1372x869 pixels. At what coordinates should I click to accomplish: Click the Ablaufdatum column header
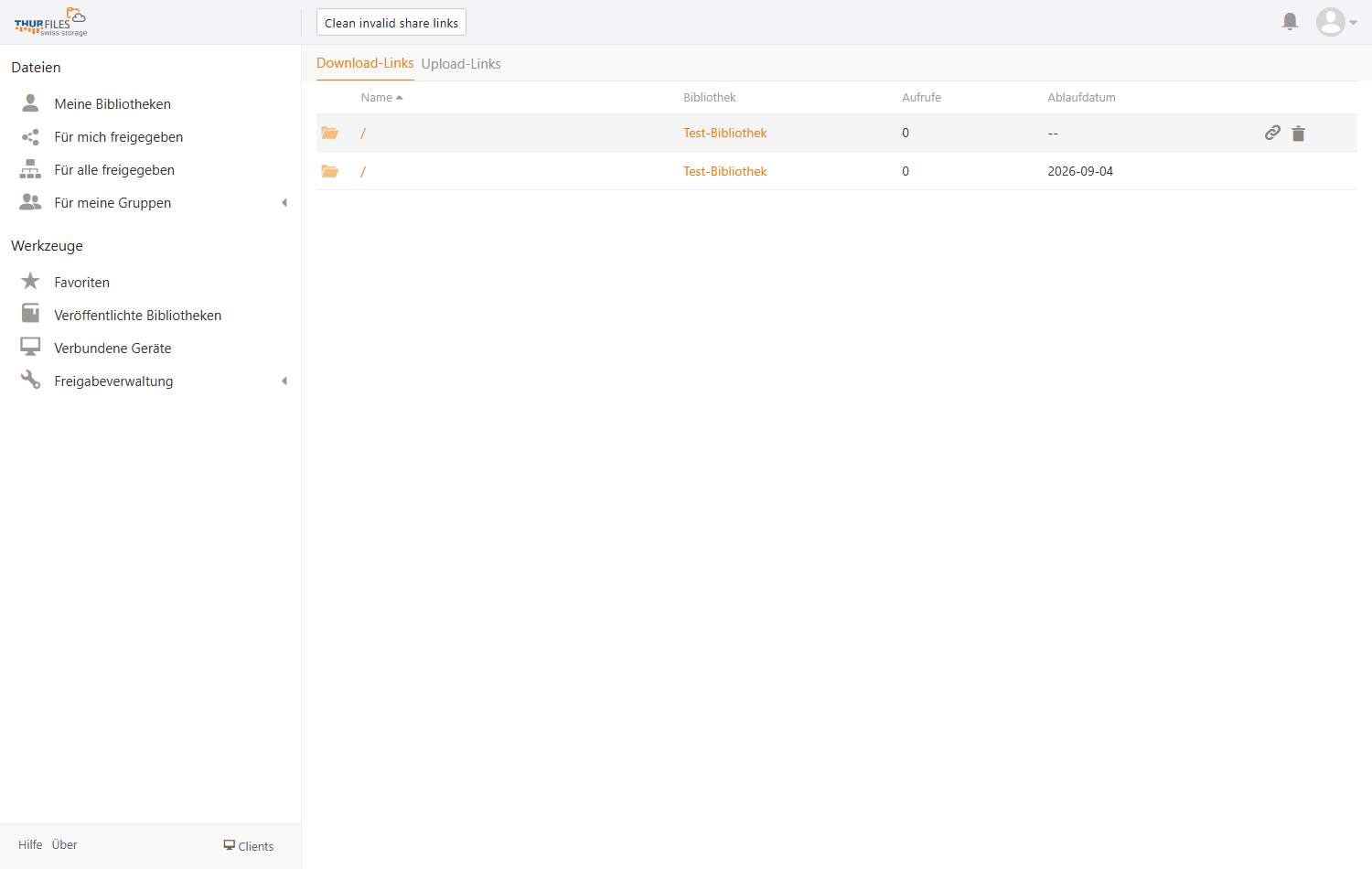point(1081,98)
